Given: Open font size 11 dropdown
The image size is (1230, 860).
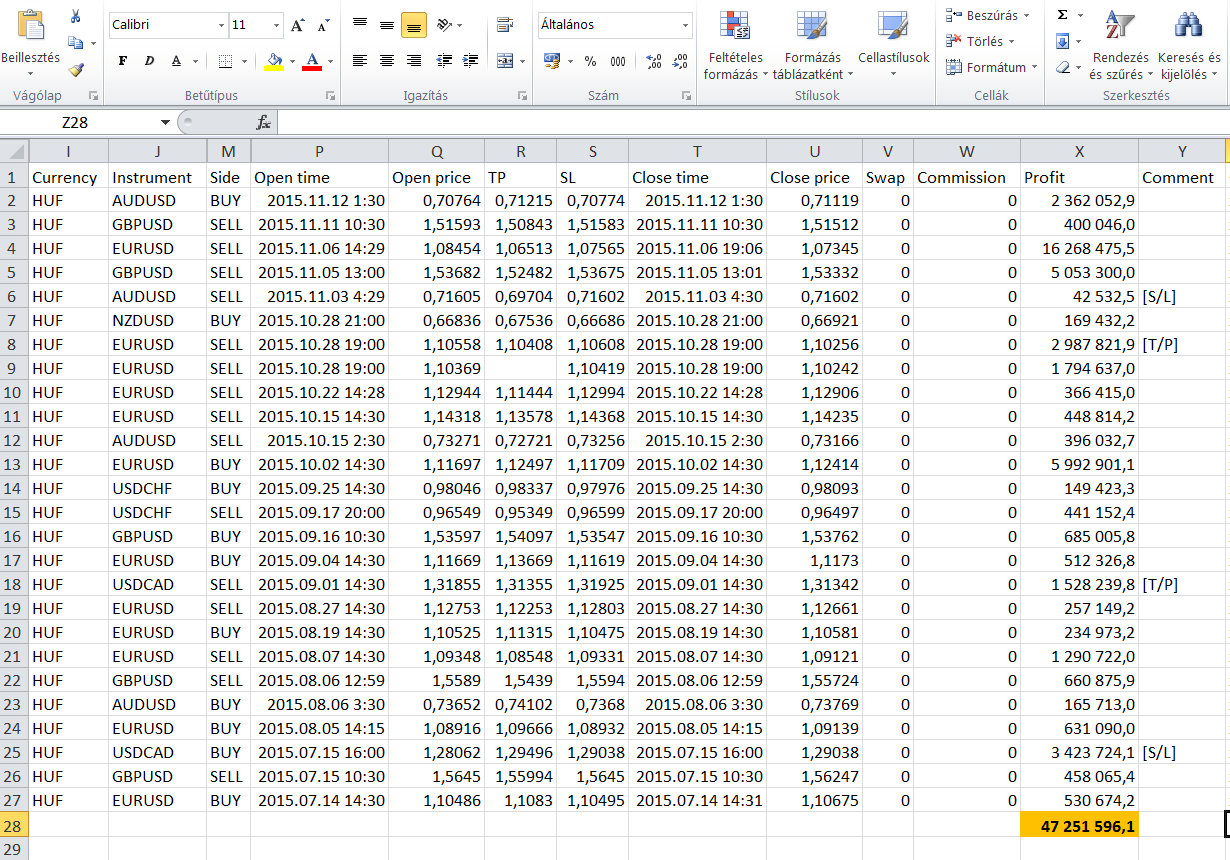Looking at the screenshot, I should pos(276,24).
